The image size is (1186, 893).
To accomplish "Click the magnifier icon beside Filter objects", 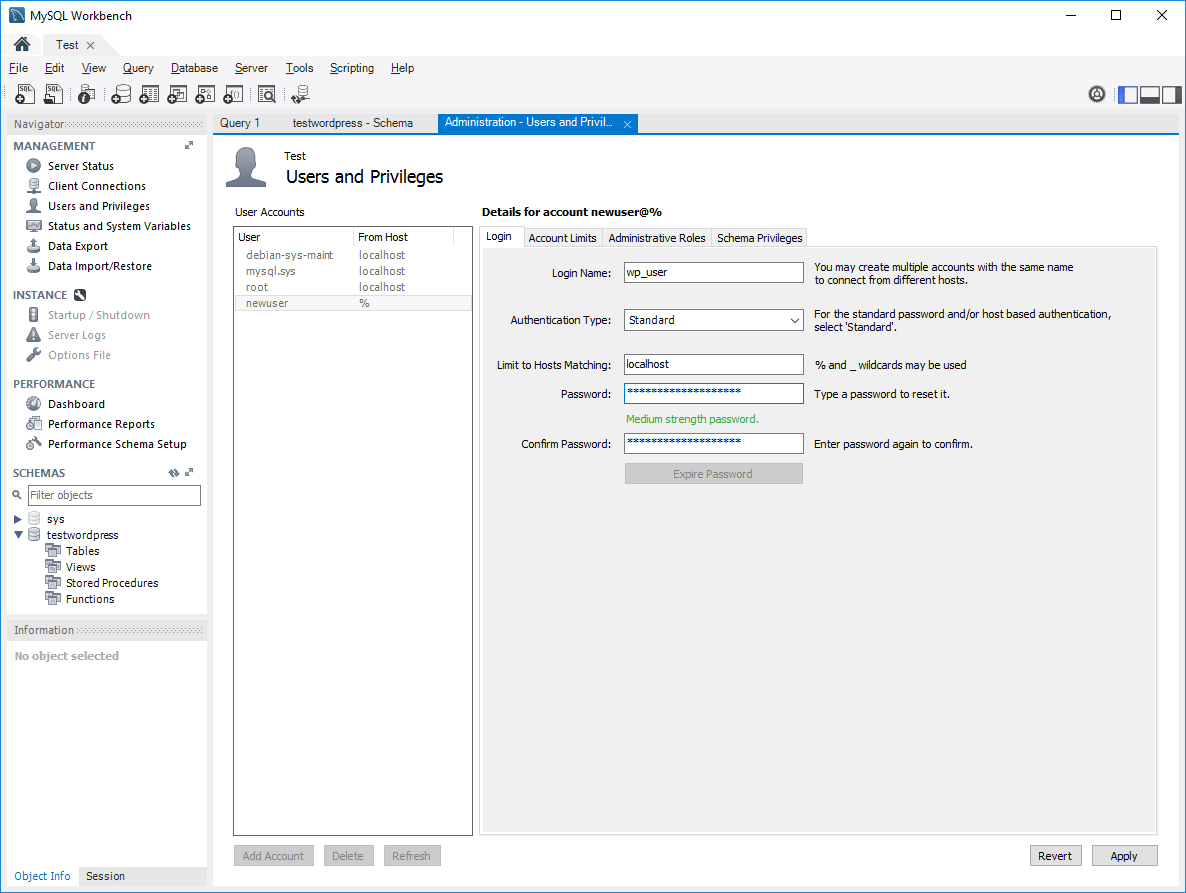I will (17, 495).
